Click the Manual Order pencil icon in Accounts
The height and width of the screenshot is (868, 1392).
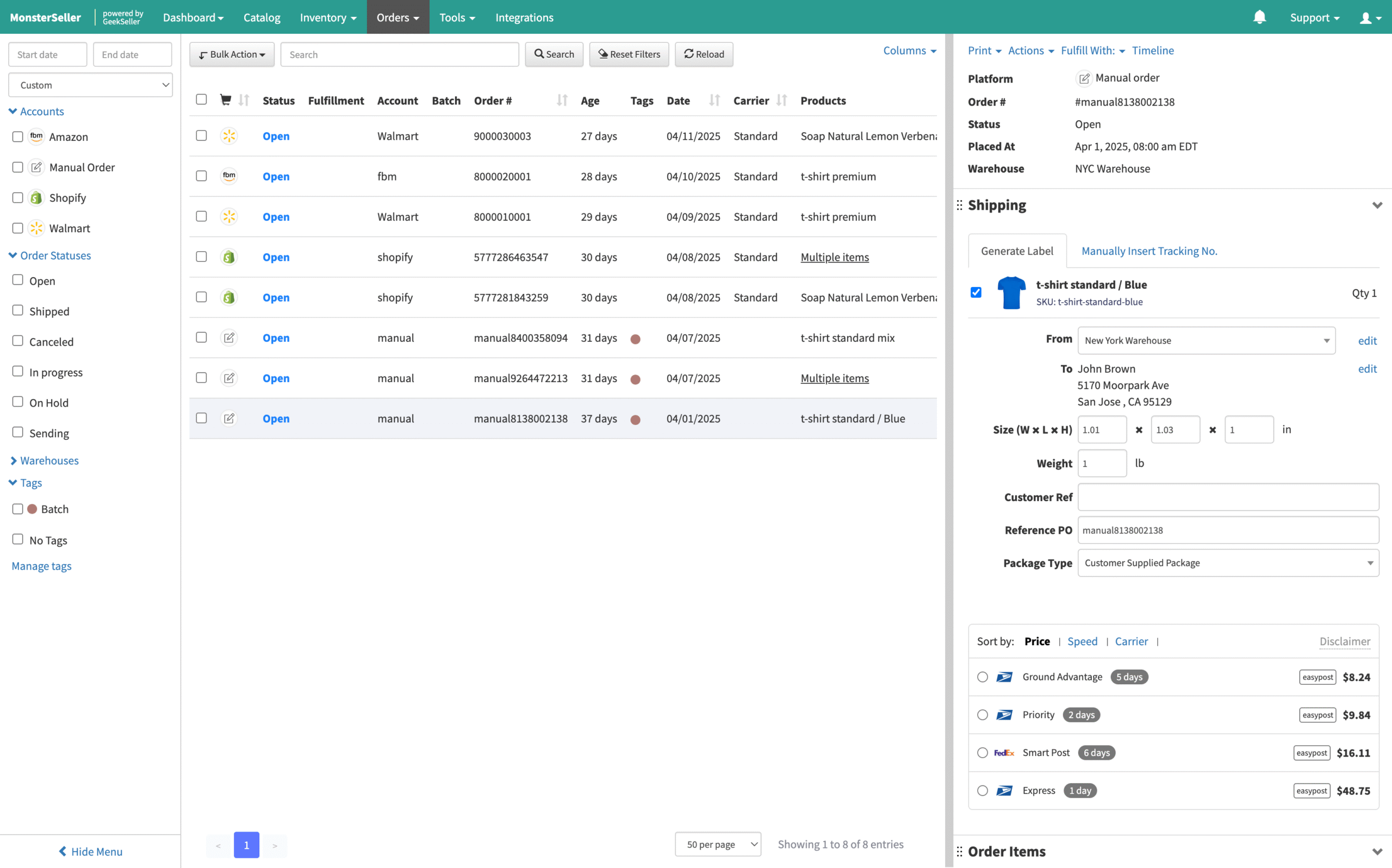click(36, 167)
